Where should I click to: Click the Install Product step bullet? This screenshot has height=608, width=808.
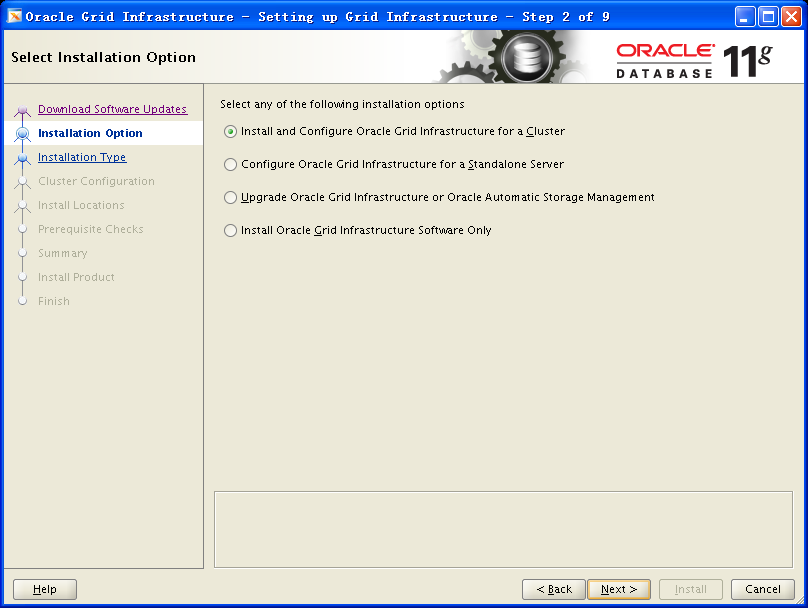pos(22,277)
